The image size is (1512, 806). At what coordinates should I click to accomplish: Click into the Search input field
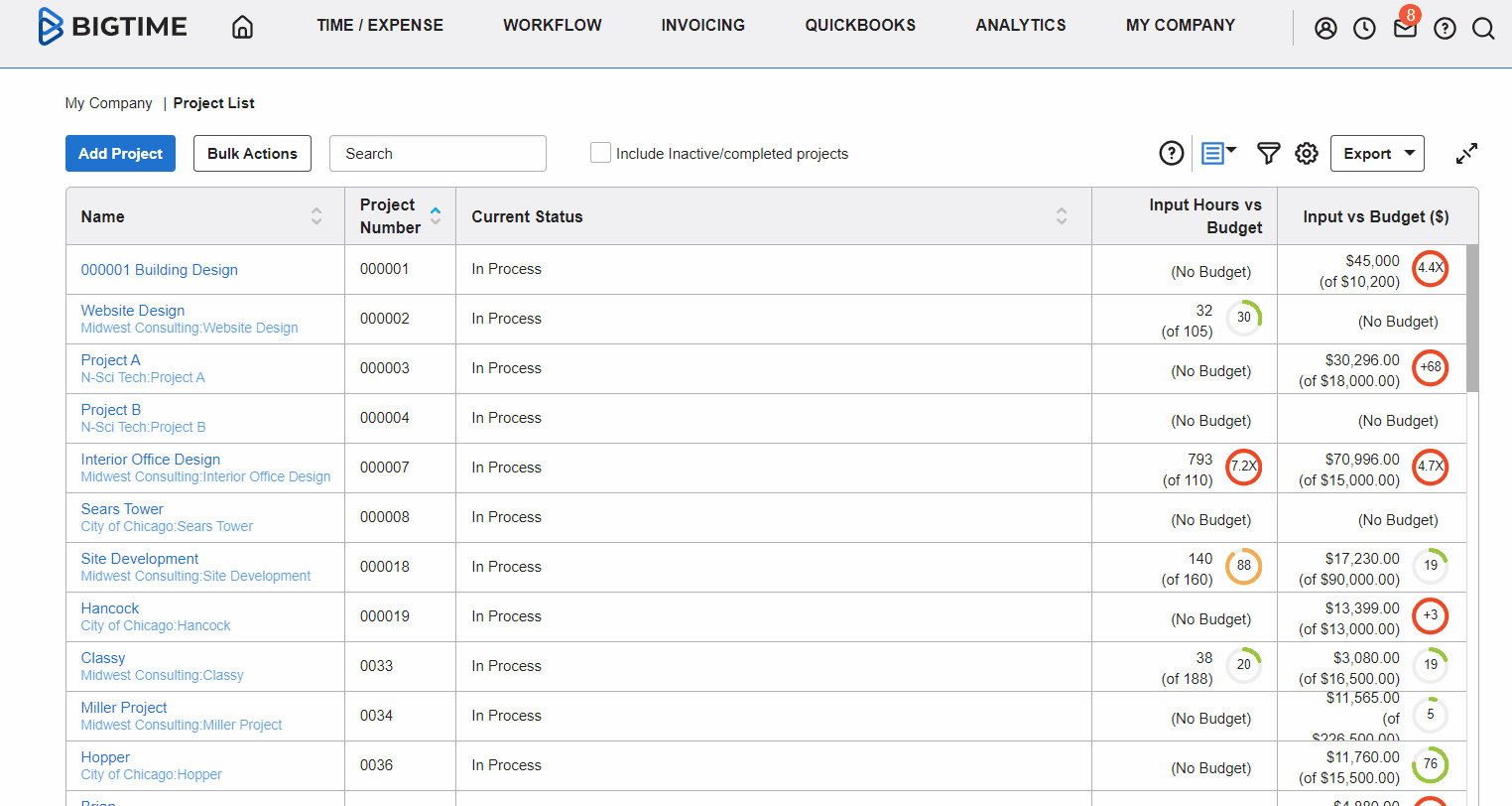[438, 153]
